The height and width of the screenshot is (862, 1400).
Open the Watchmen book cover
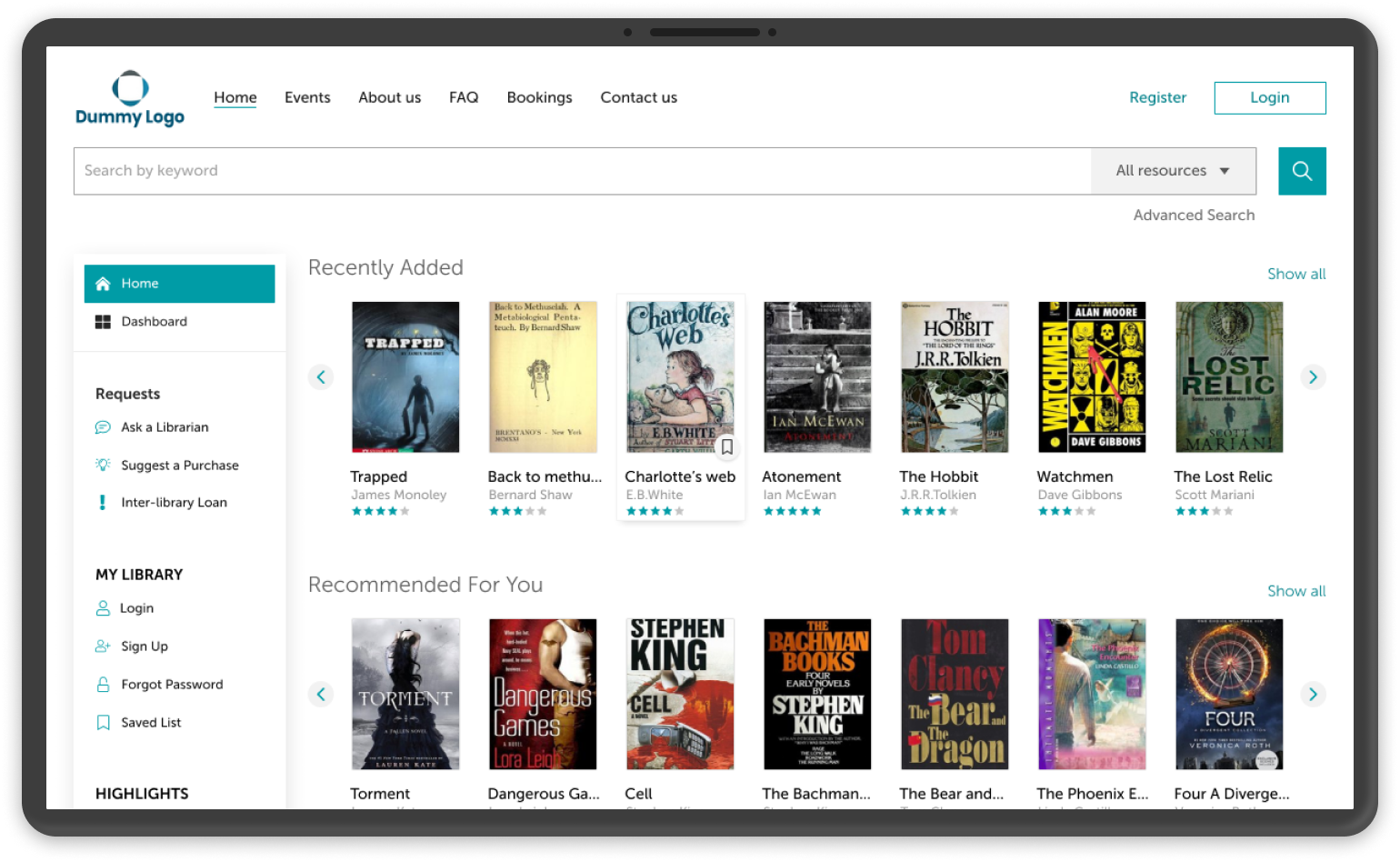pyautogui.click(x=1092, y=377)
